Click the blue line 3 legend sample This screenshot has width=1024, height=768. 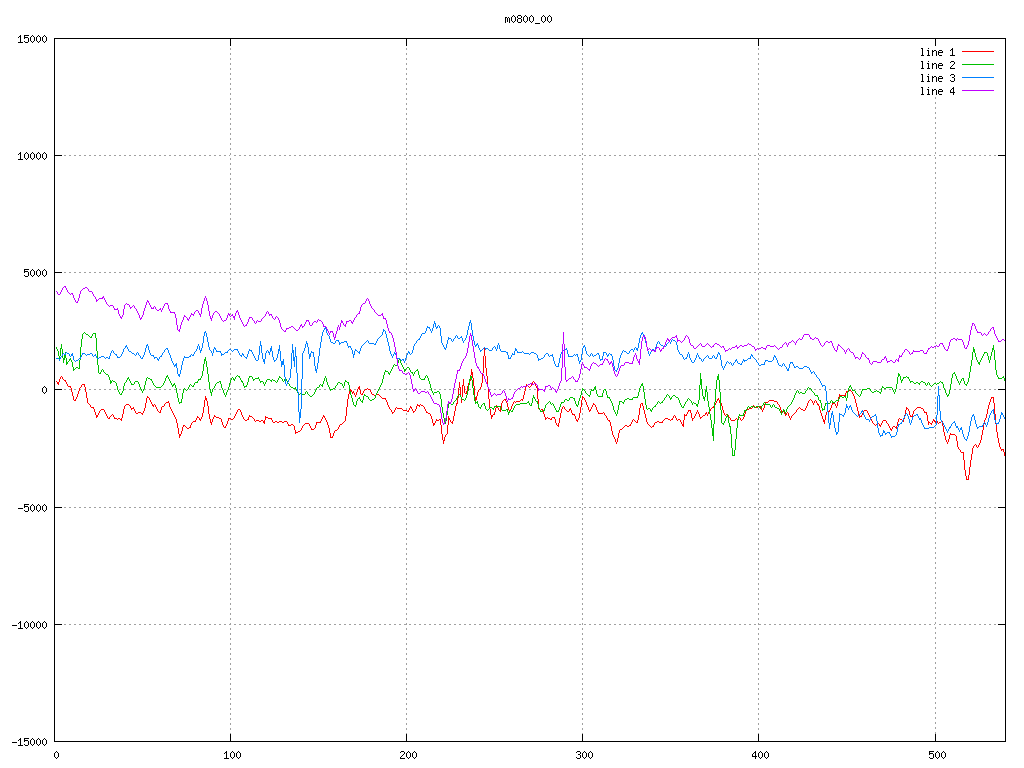(x=978, y=78)
